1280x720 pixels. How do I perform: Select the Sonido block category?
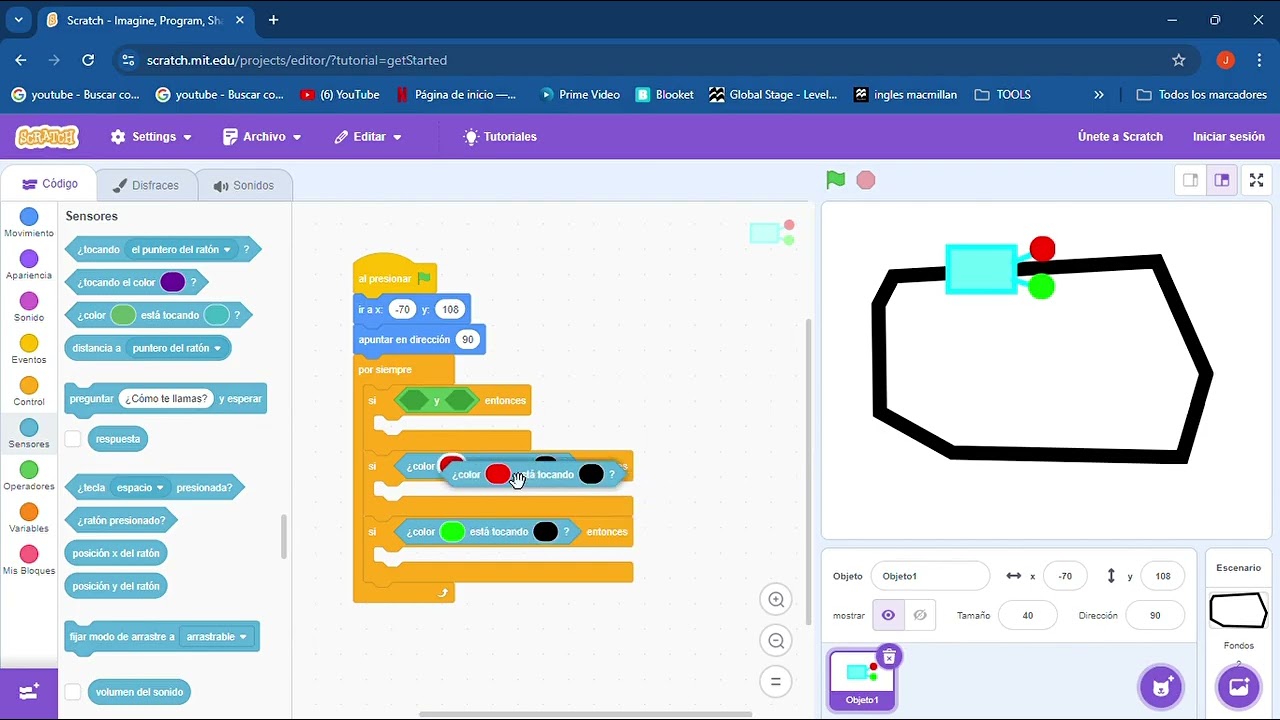(29, 307)
